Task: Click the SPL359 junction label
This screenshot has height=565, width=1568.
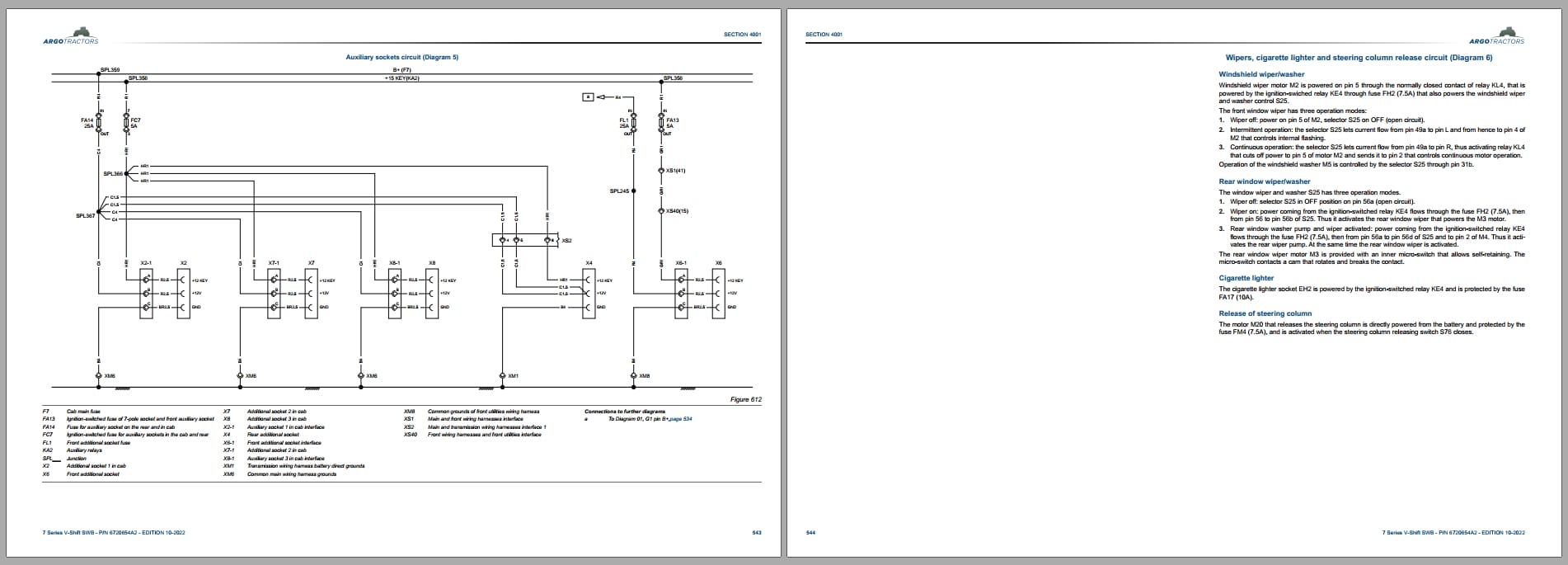Action: (110, 70)
